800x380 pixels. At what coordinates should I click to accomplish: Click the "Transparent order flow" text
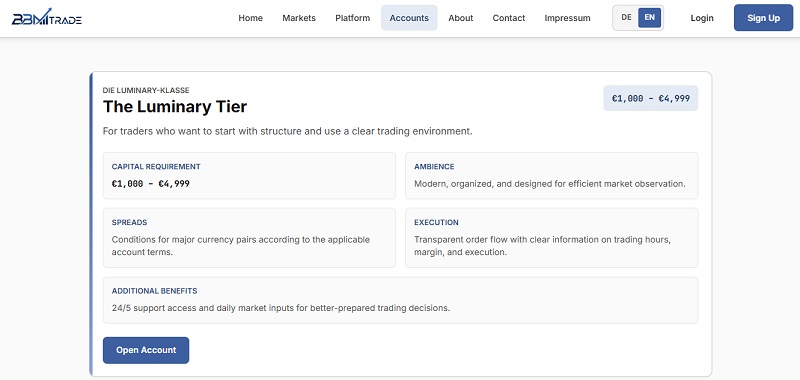pyautogui.click(x=542, y=246)
